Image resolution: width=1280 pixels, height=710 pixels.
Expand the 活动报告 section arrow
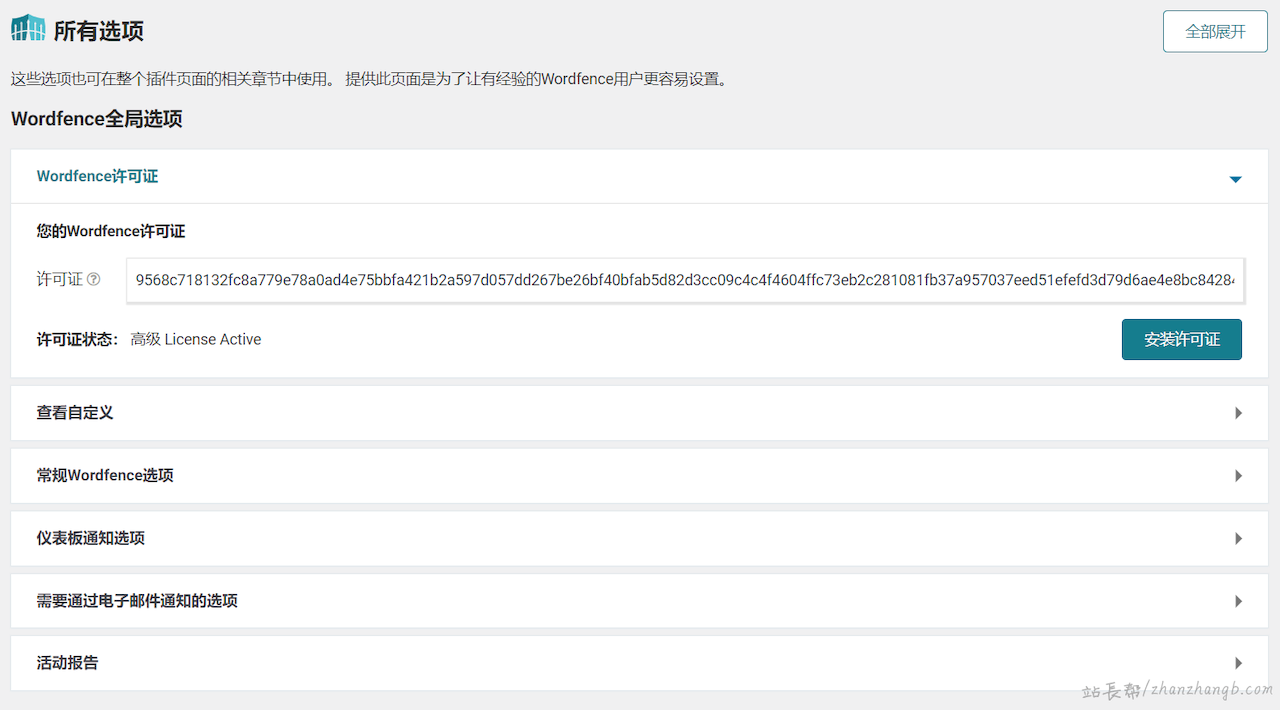[x=1238, y=663]
